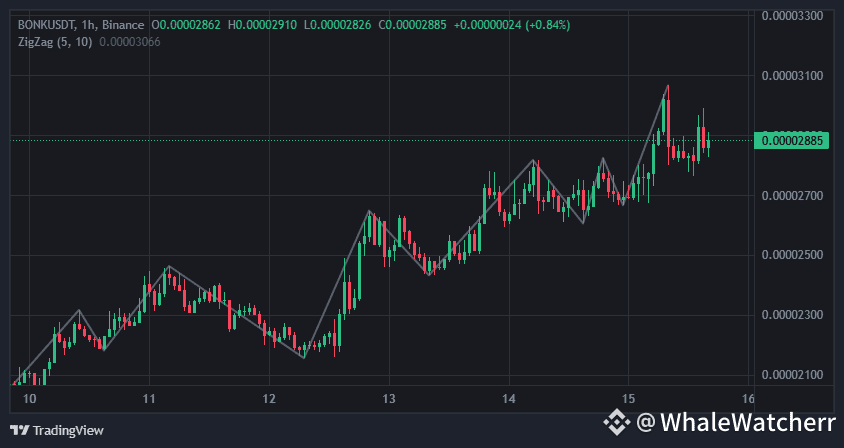
Task: Click date label 11 on time axis
Action: click(x=149, y=399)
